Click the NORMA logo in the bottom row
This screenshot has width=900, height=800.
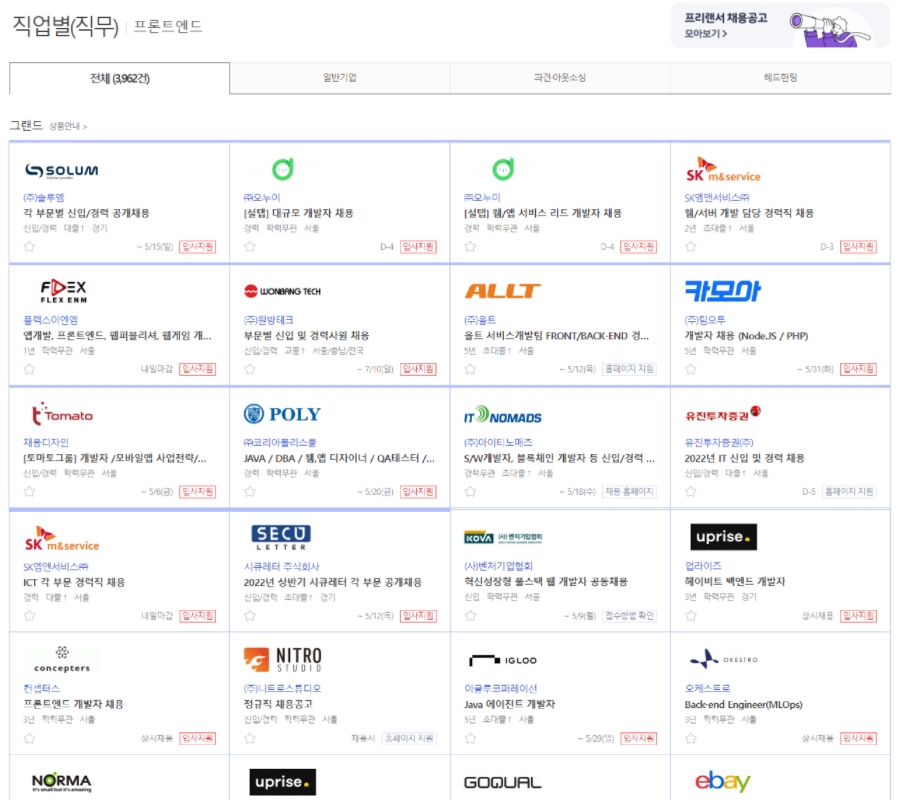61,782
